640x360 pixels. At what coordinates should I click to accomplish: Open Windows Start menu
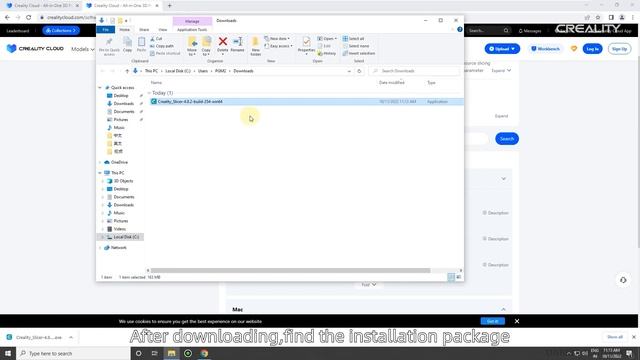pyautogui.click(x=8, y=353)
